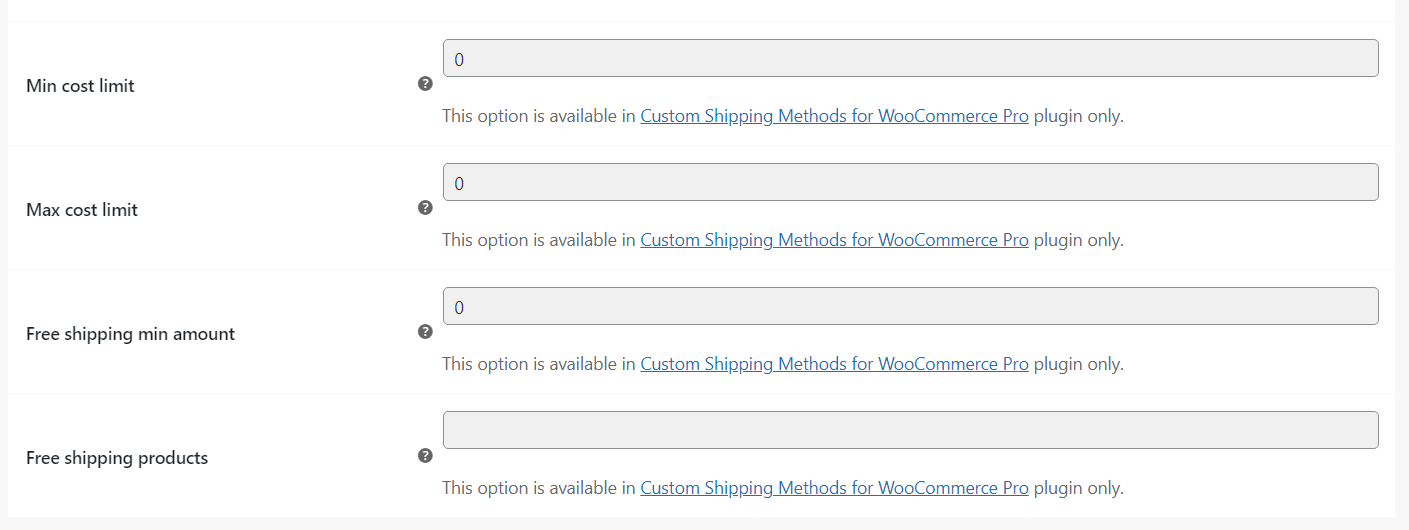Click the Max cost limit label
This screenshot has width=1409, height=530.
[x=82, y=210]
